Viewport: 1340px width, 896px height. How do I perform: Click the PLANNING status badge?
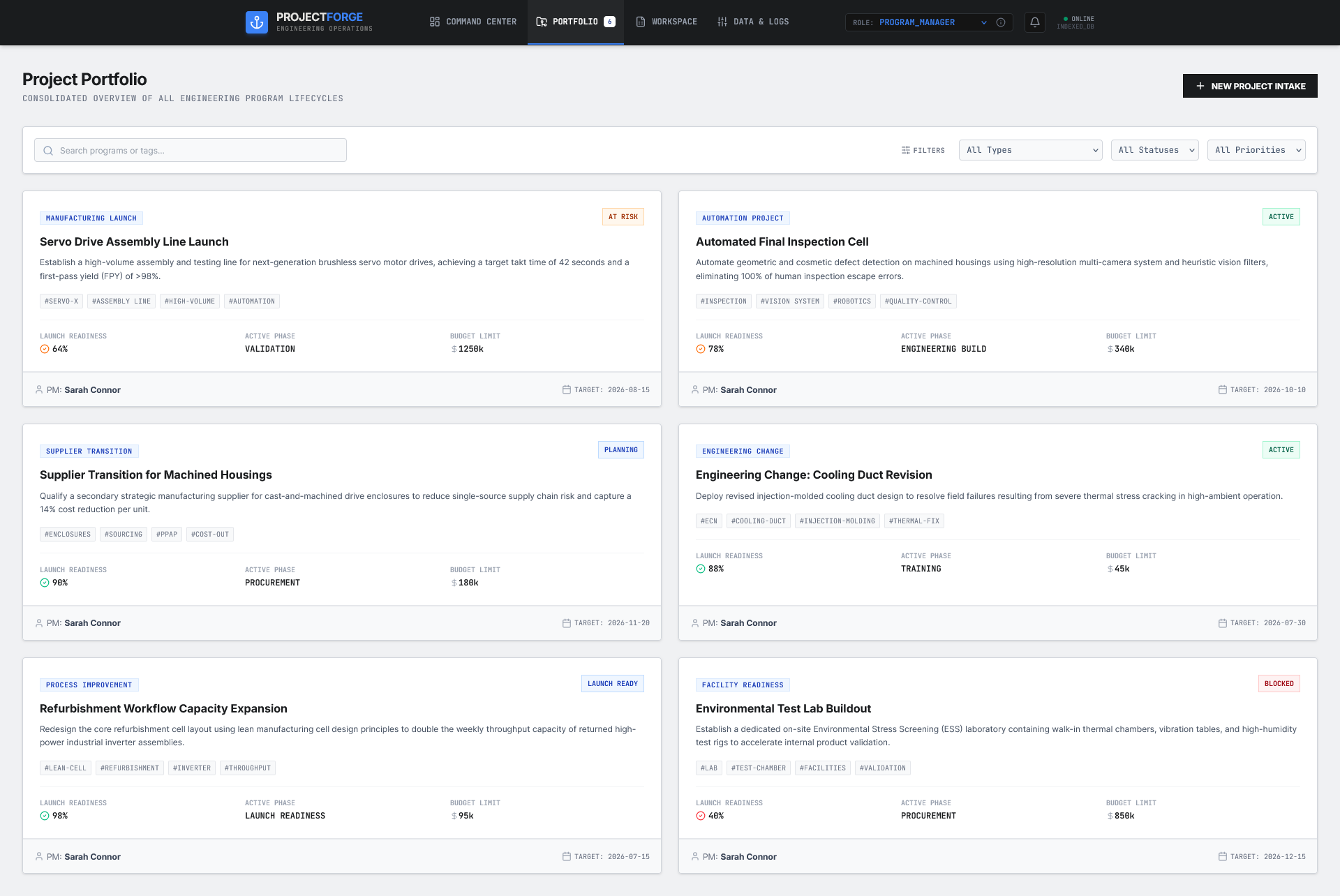click(x=621, y=450)
